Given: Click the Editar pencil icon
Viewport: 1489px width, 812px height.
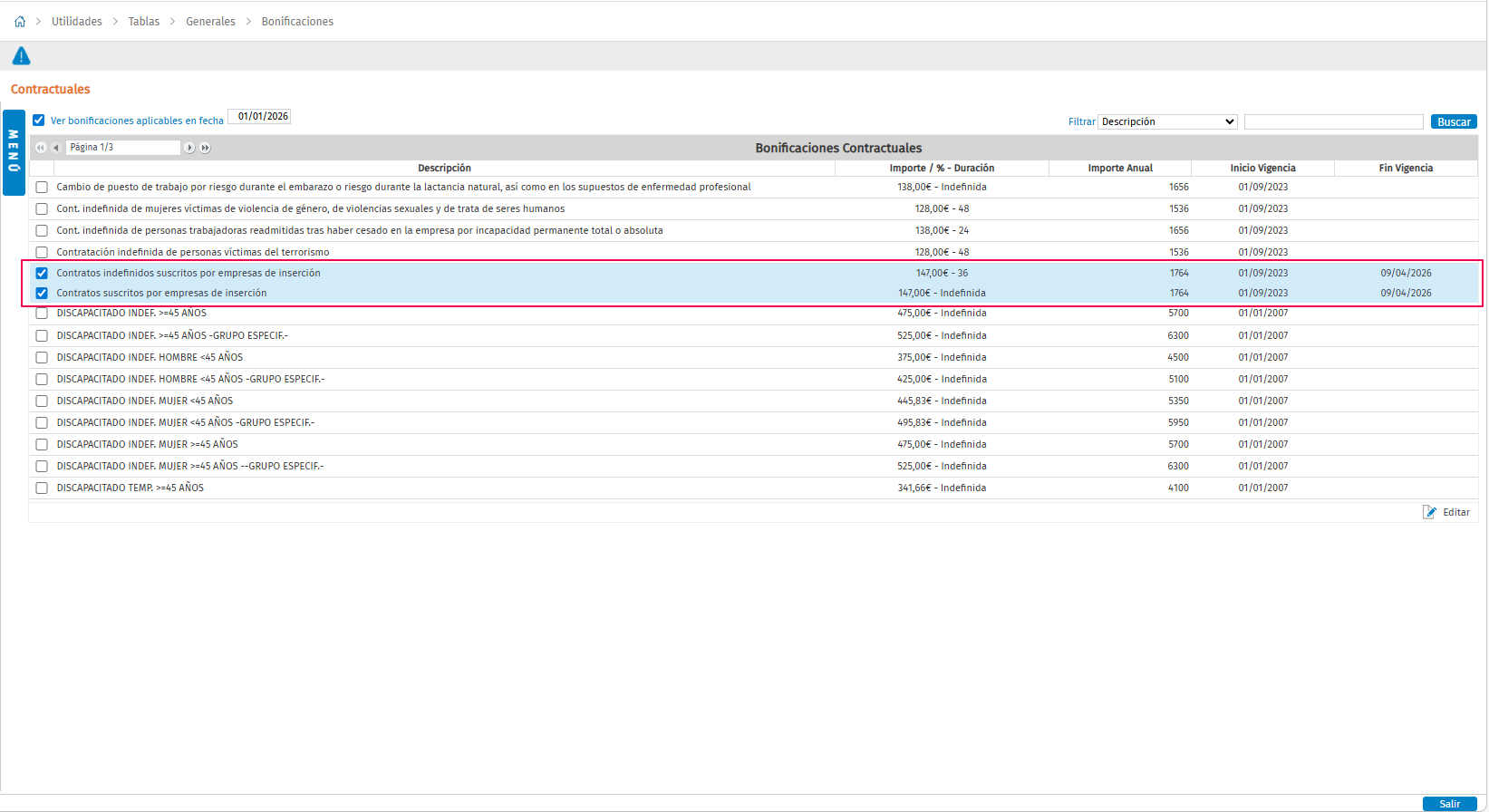Looking at the screenshot, I should [1430, 512].
